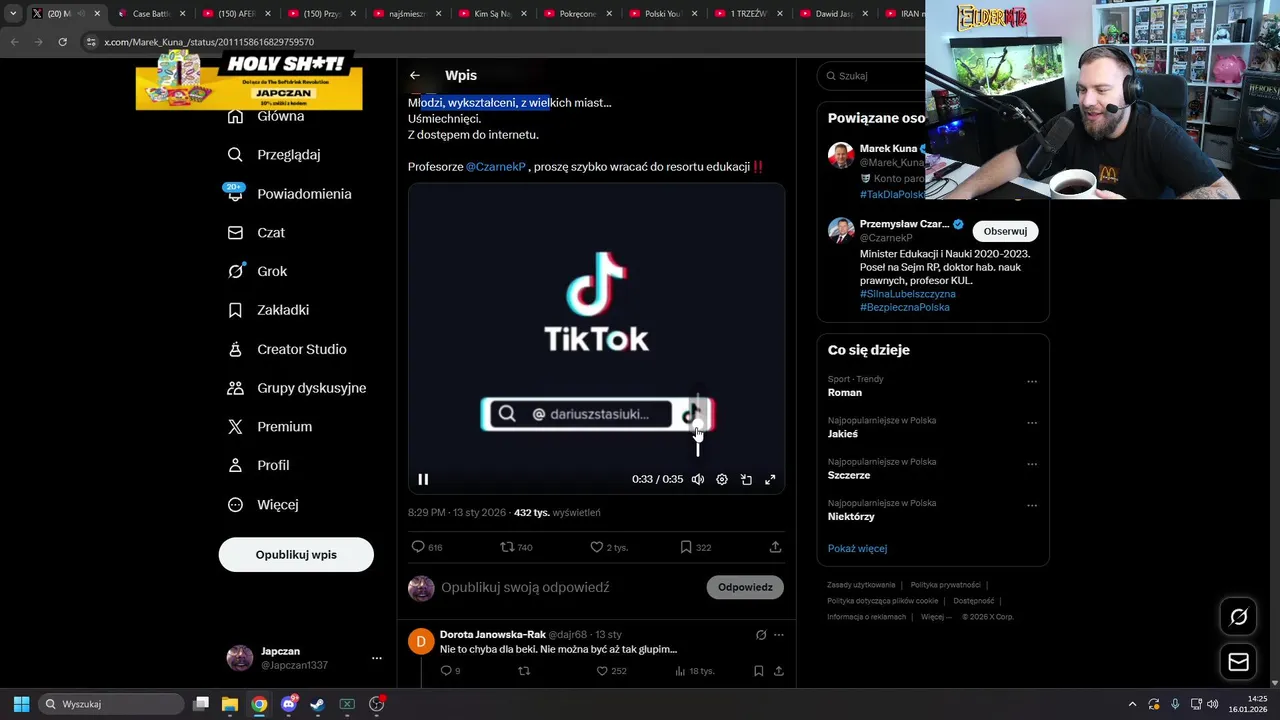Open Windows Start menu
This screenshot has height=720, width=1280.
pos(21,704)
